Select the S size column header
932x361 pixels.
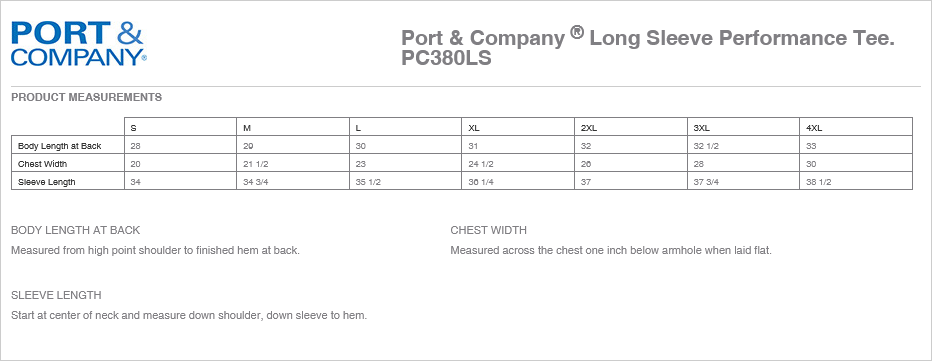point(181,127)
